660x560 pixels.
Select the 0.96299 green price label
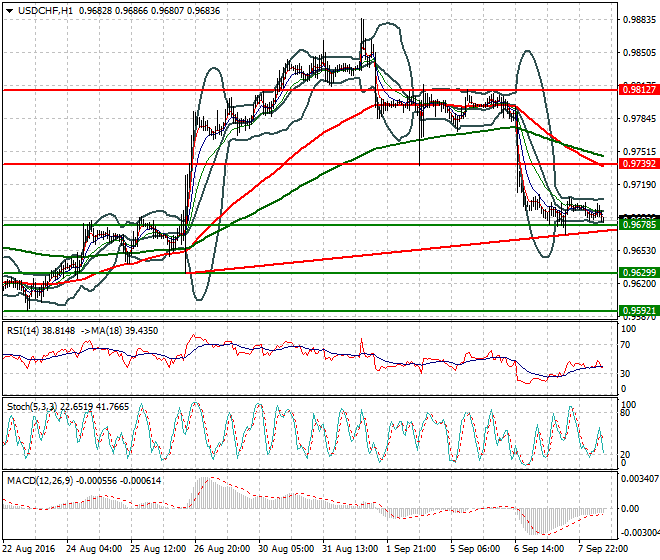639,272
